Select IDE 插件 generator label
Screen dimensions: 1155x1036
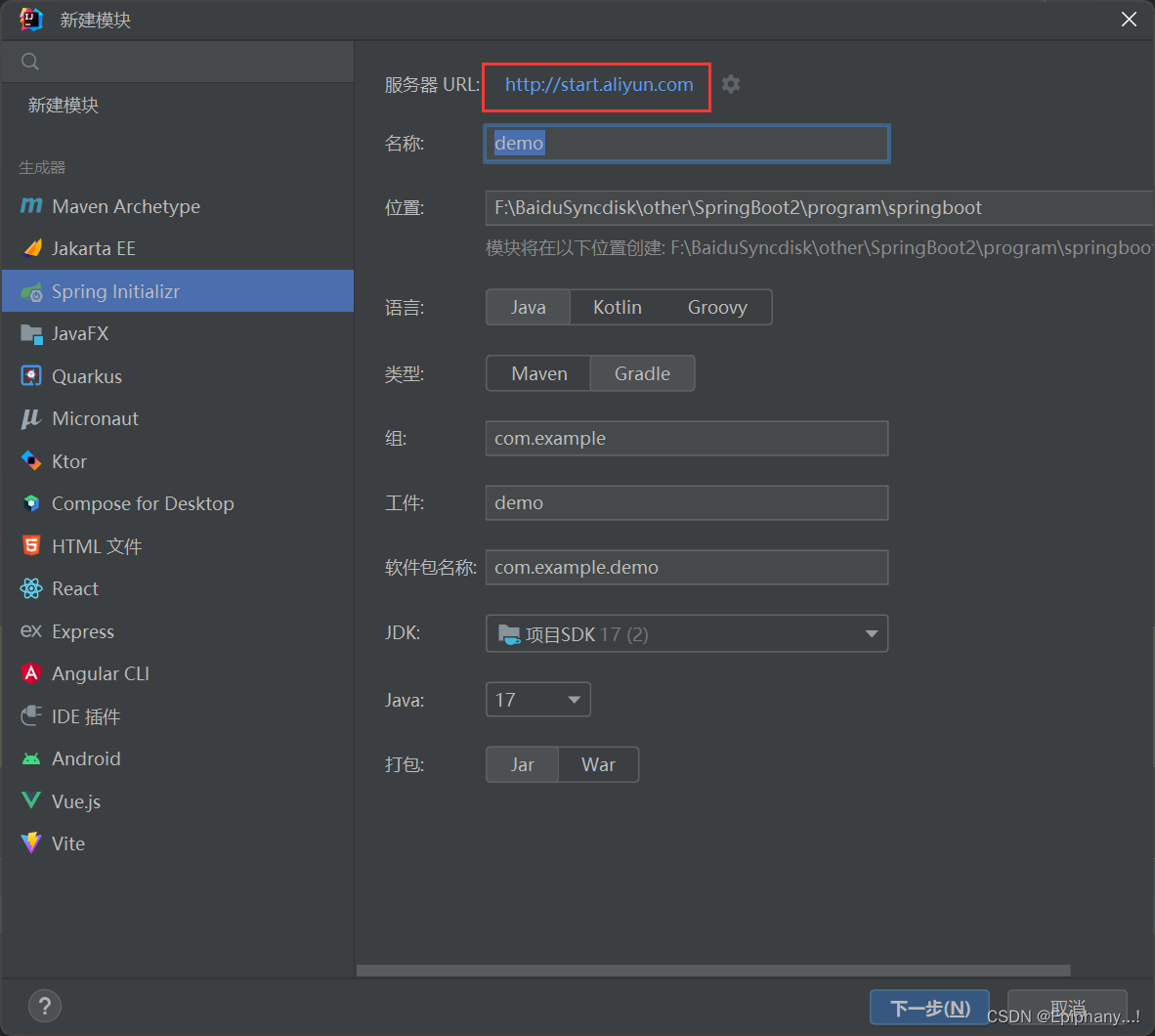(85, 716)
